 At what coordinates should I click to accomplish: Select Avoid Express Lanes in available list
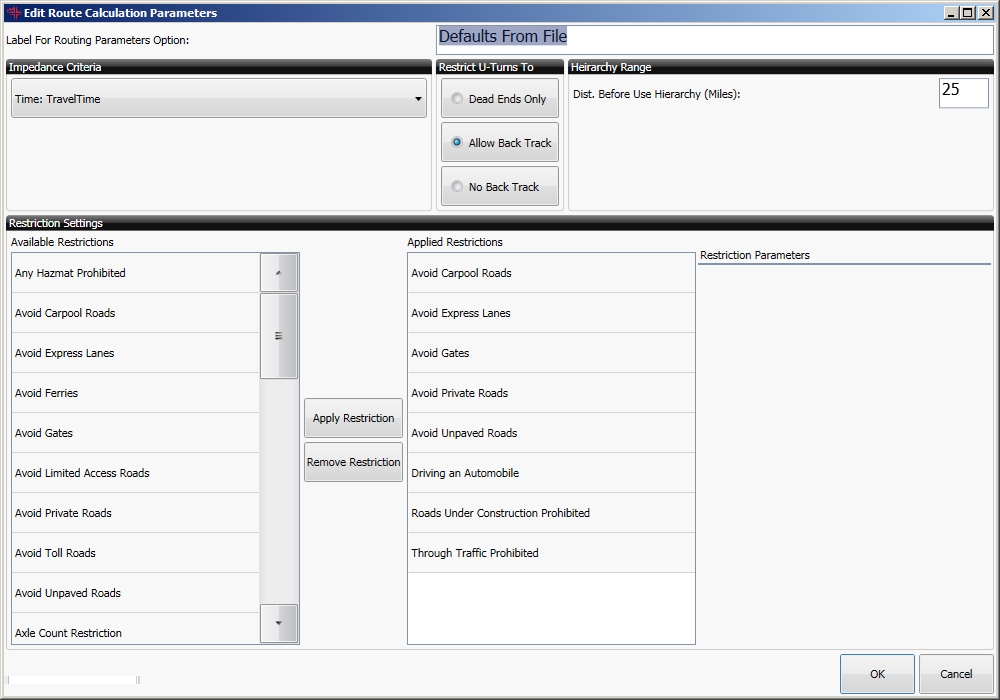135,353
